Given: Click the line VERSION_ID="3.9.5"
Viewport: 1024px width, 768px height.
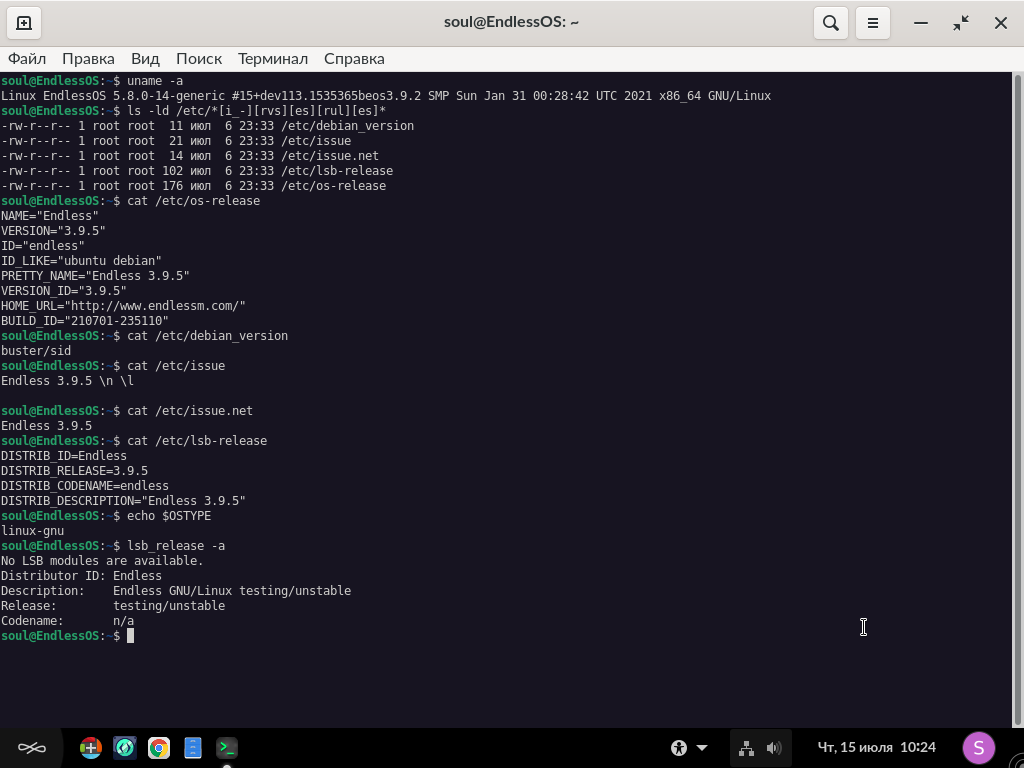Looking at the screenshot, I should tap(63, 291).
